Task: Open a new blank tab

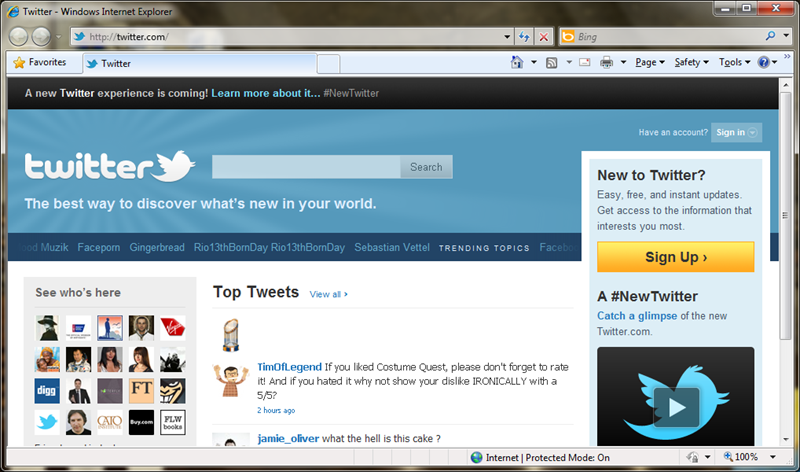Action: [329, 64]
